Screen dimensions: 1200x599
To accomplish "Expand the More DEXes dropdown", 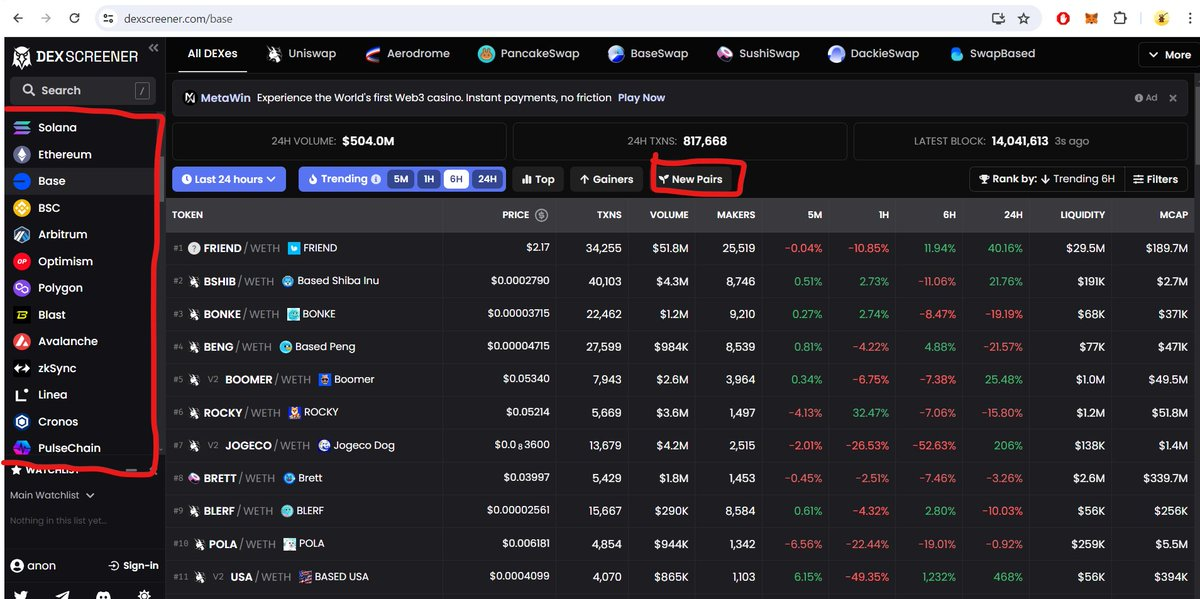I will (1168, 55).
